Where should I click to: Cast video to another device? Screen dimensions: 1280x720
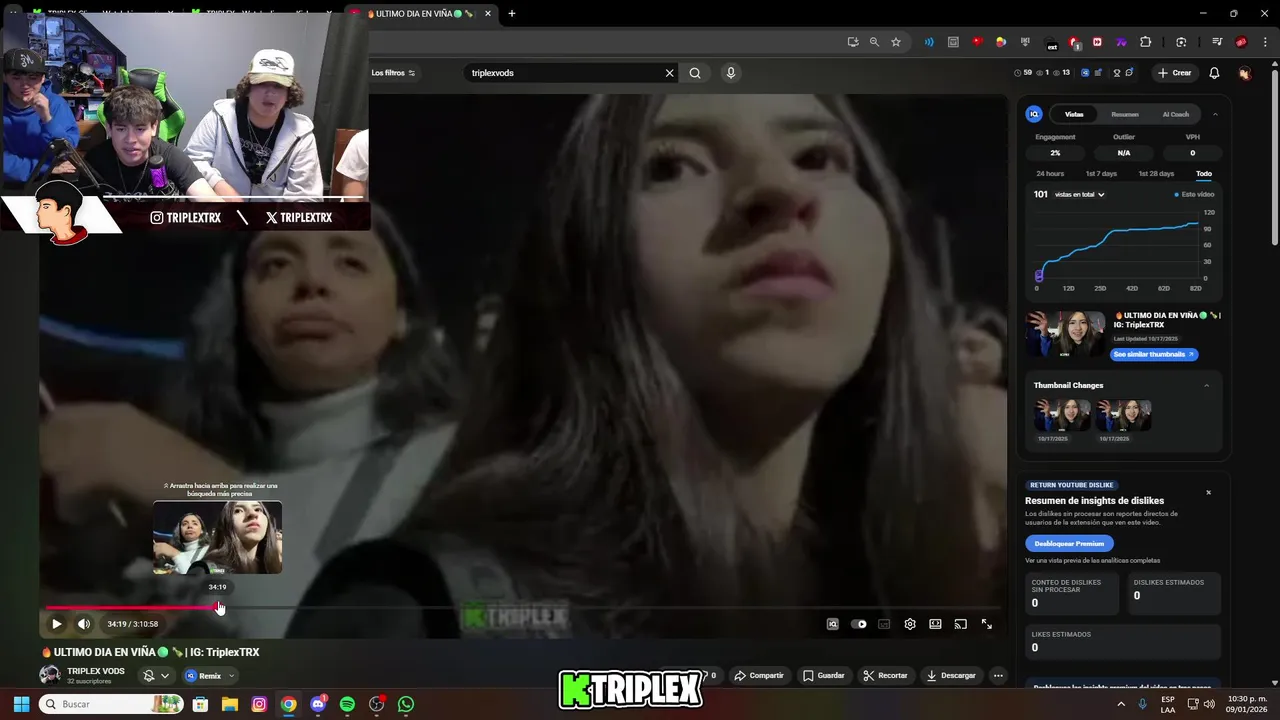961,624
